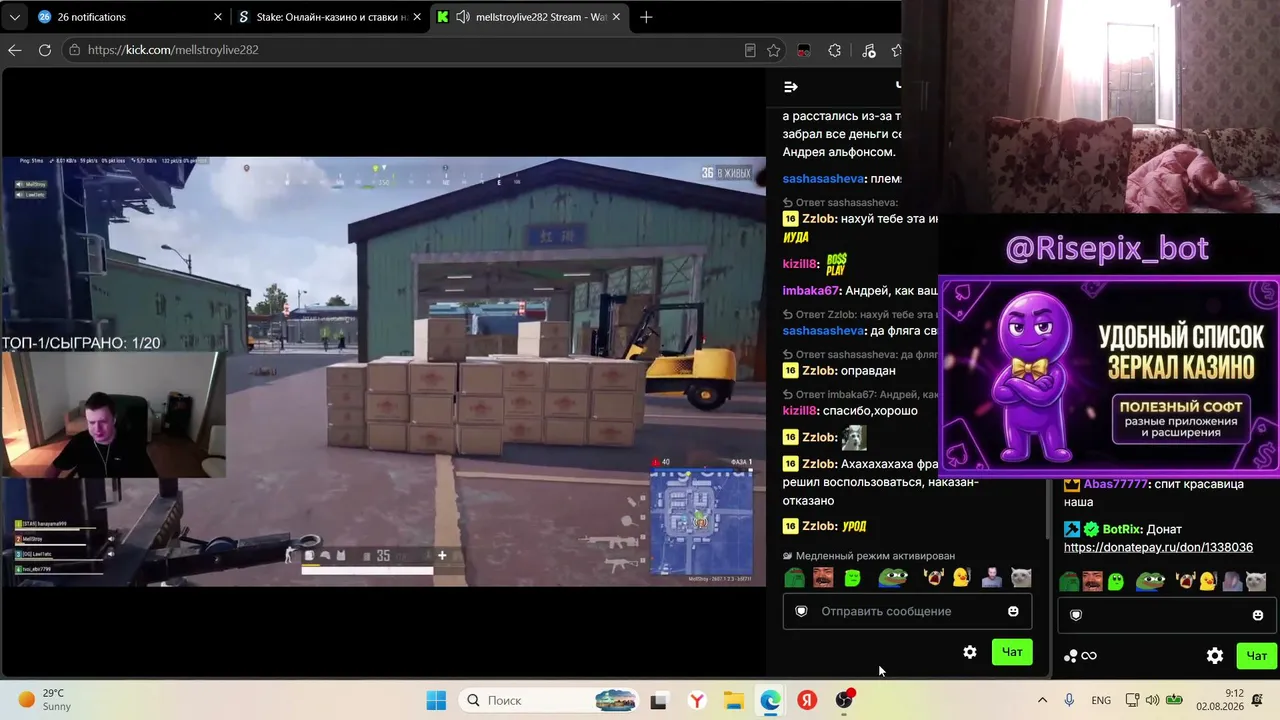
Task: Open File Explorer from the taskbar
Action: click(x=734, y=700)
